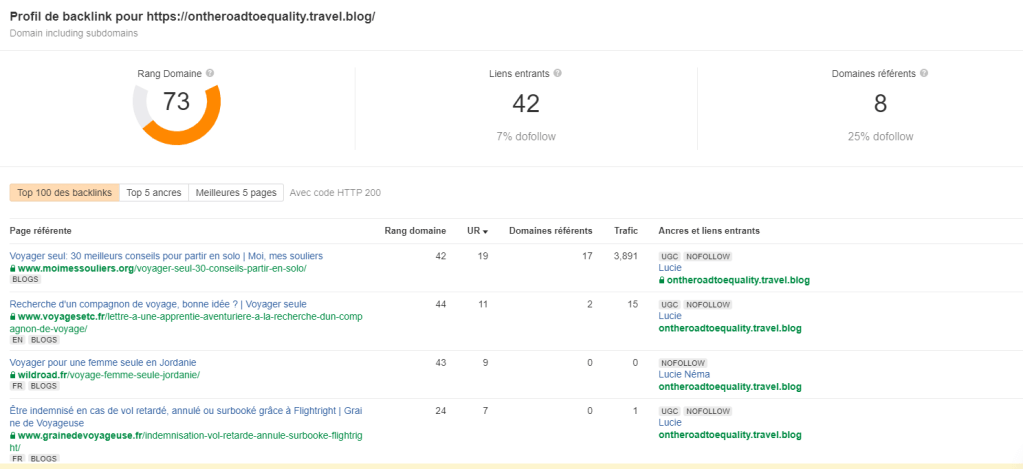
Task: Switch to the Top 5 ancres tab
Action: 154,193
